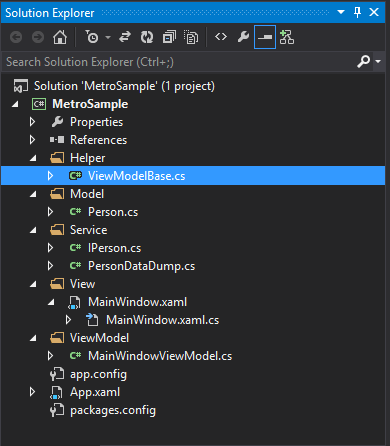Expand MainWindowViewModel.cs members

(x=50, y=356)
